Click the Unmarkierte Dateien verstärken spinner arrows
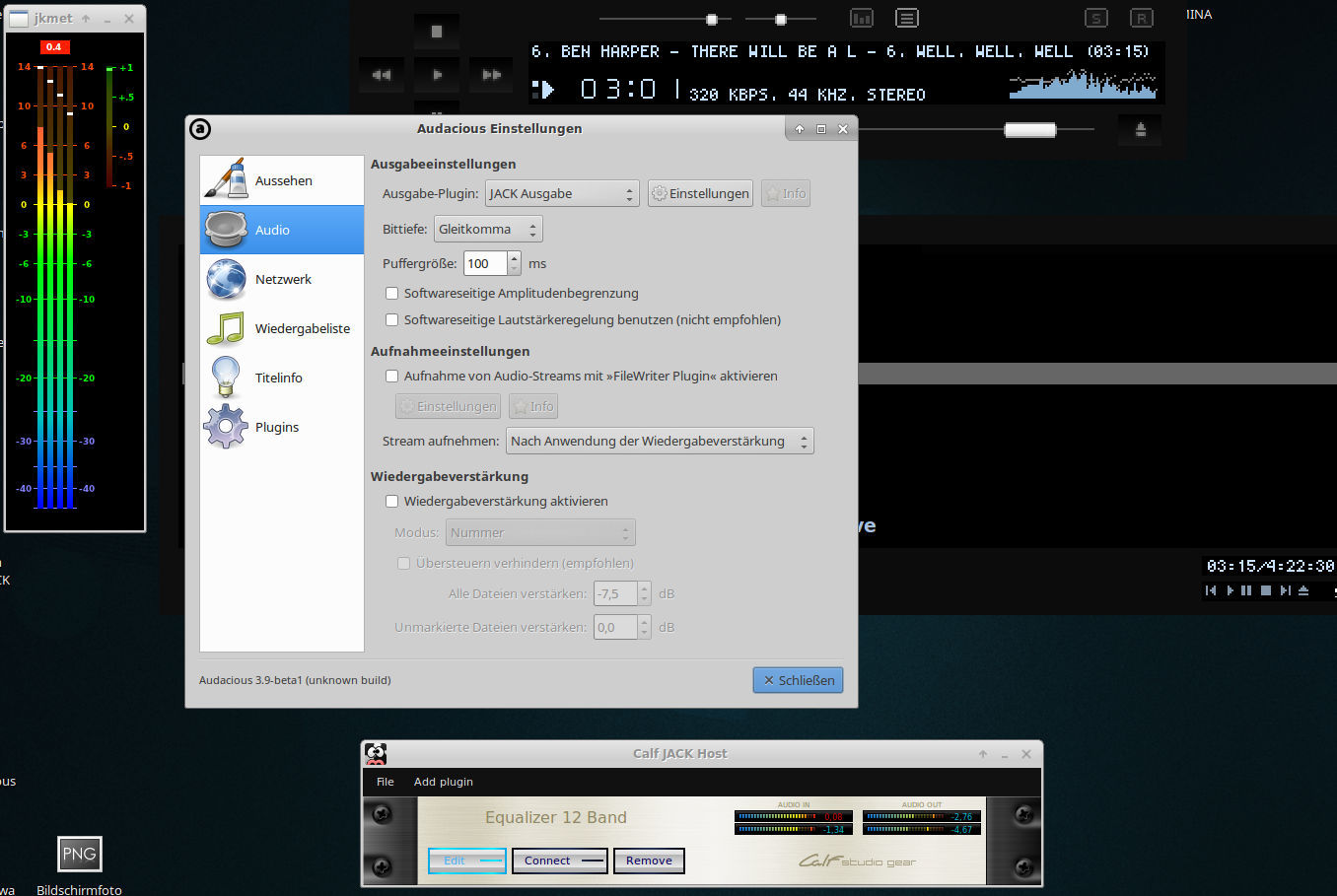Viewport: 1337px width, 896px height. [x=645, y=628]
